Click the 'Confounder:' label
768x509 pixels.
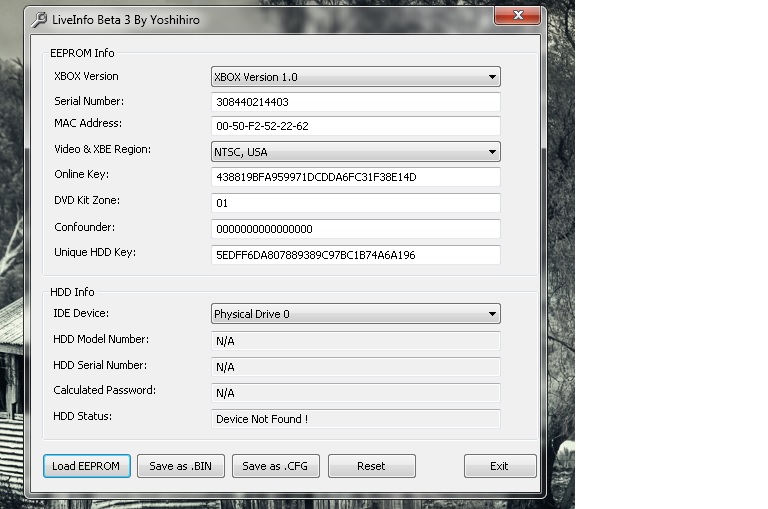pos(85,227)
